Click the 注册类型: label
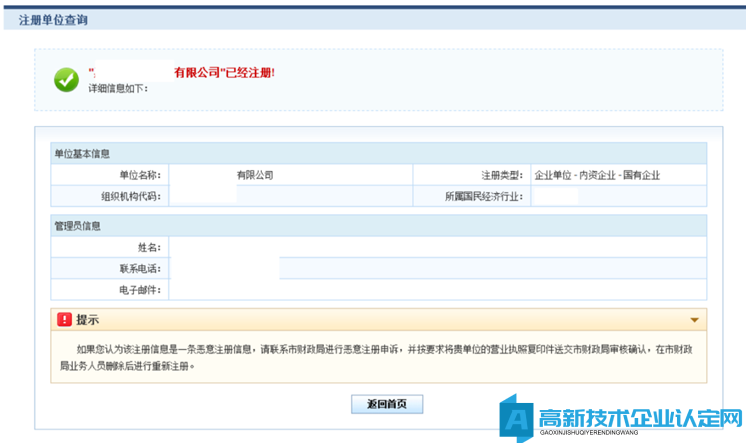 (x=502, y=175)
